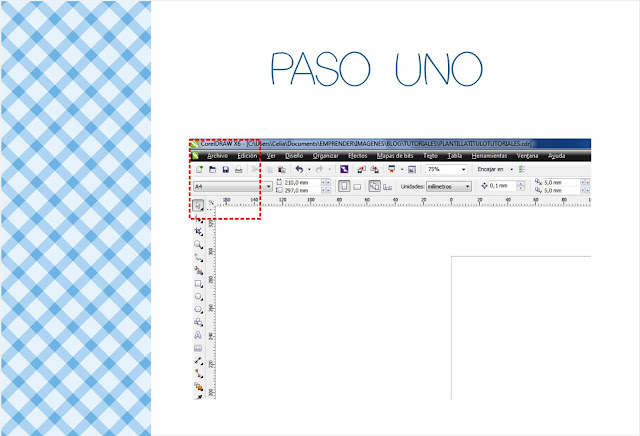Viewport: 640px width, 436px height.
Task: Open the Texto menu
Action: pyautogui.click(x=430, y=156)
